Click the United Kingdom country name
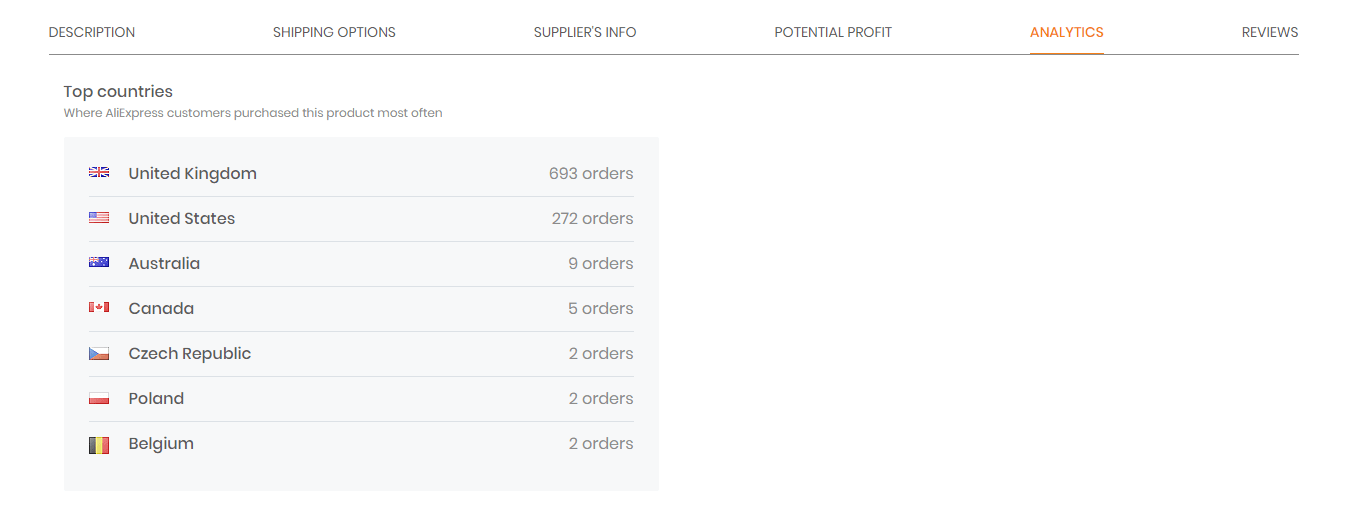This screenshot has height=507, width=1347. click(193, 173)
